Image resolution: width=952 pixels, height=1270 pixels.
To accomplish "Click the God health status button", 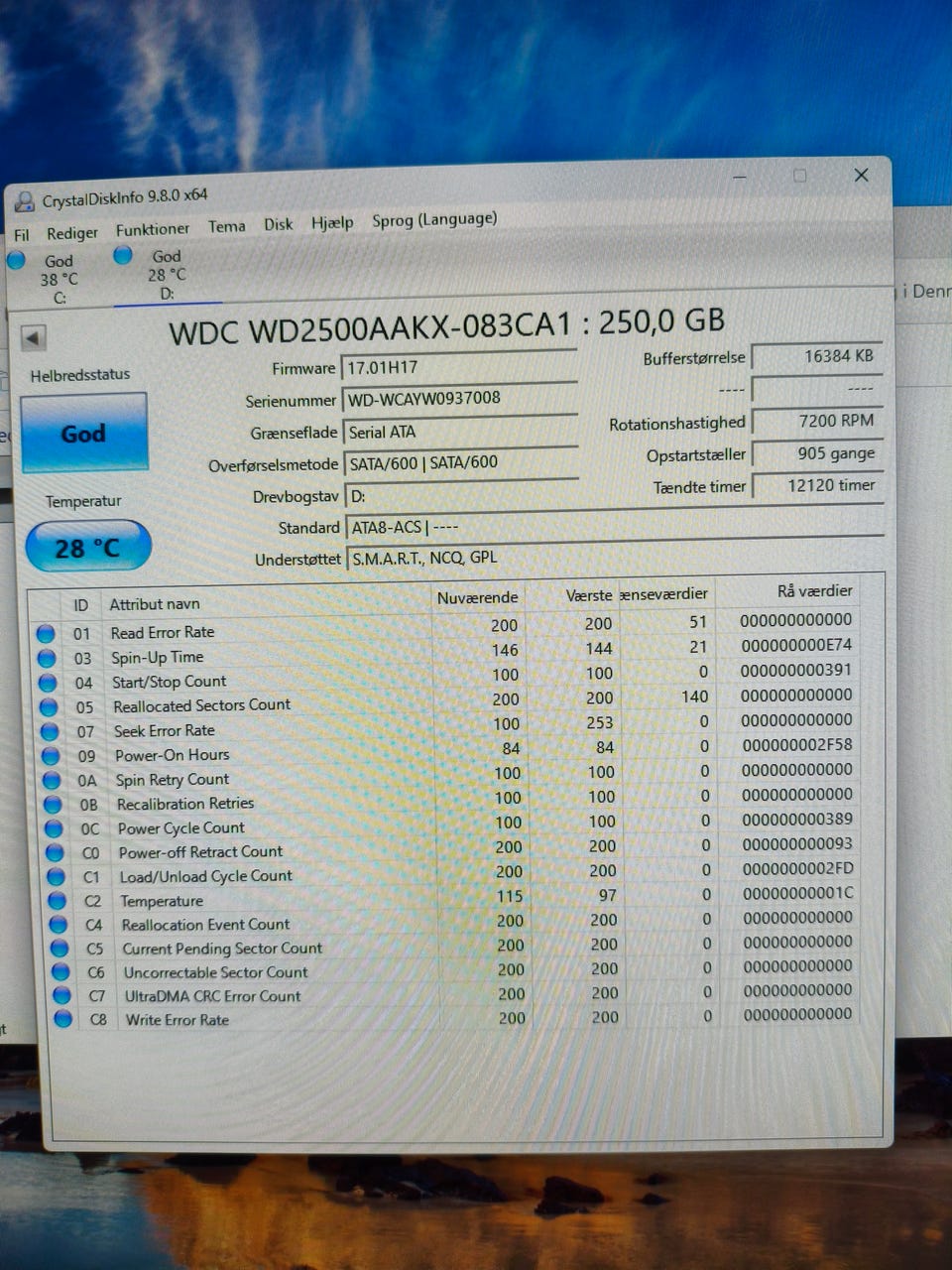I will pyautogui.click(x=83, y=433).
